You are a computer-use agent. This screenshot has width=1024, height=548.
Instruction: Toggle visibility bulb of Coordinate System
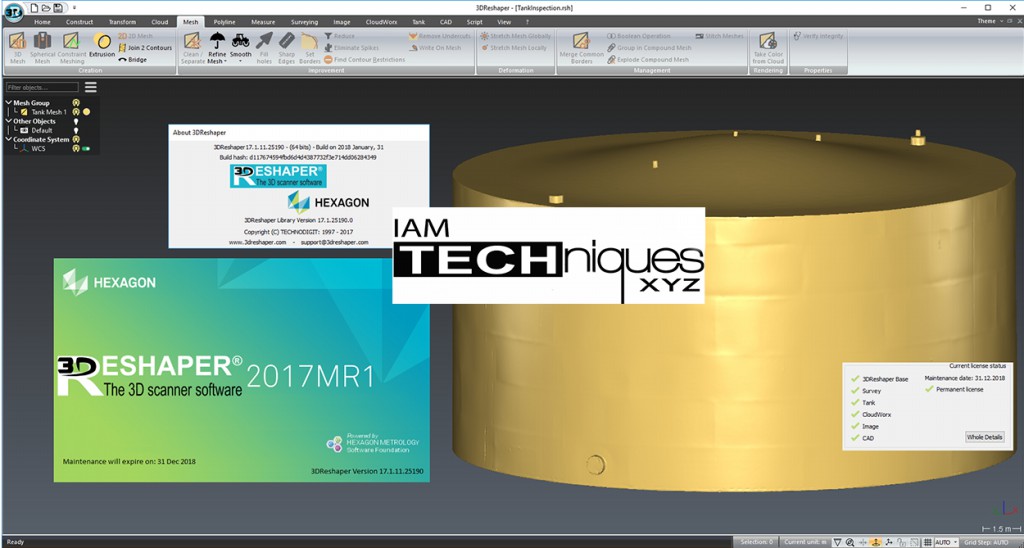pyautogui.click(x=76, y=139)
